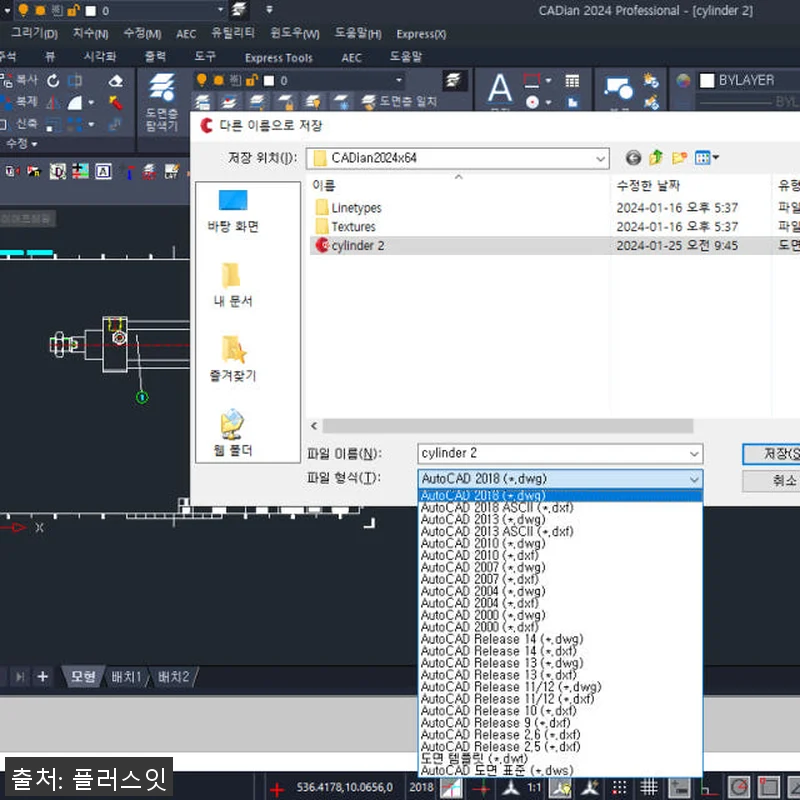Click the BYLAYER color swatch
This screenshot has height=800, width=800.
pyautogui.click(x=707, y=80)
